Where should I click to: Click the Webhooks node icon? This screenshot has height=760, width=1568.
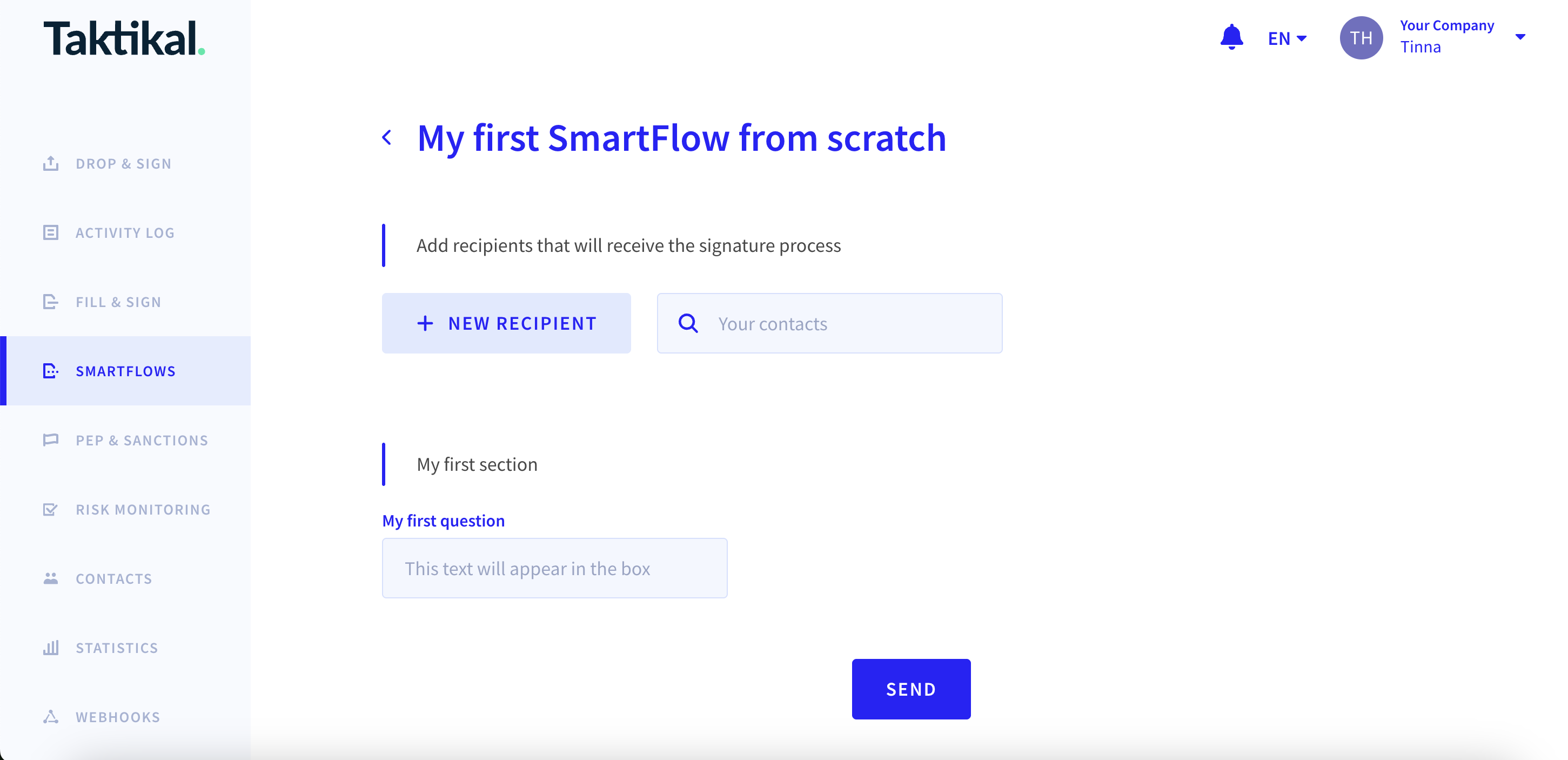click(51, 717)
